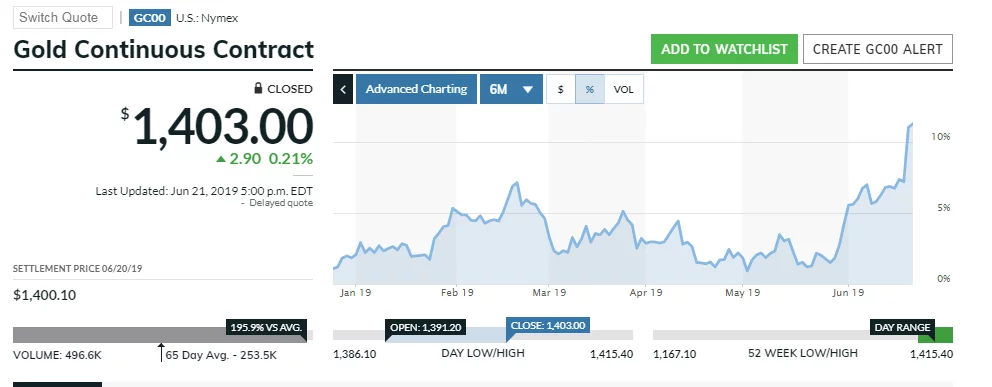Click the 65 Day Avg arrow marker
Screen dimensions: 992x387
point(161,352)
